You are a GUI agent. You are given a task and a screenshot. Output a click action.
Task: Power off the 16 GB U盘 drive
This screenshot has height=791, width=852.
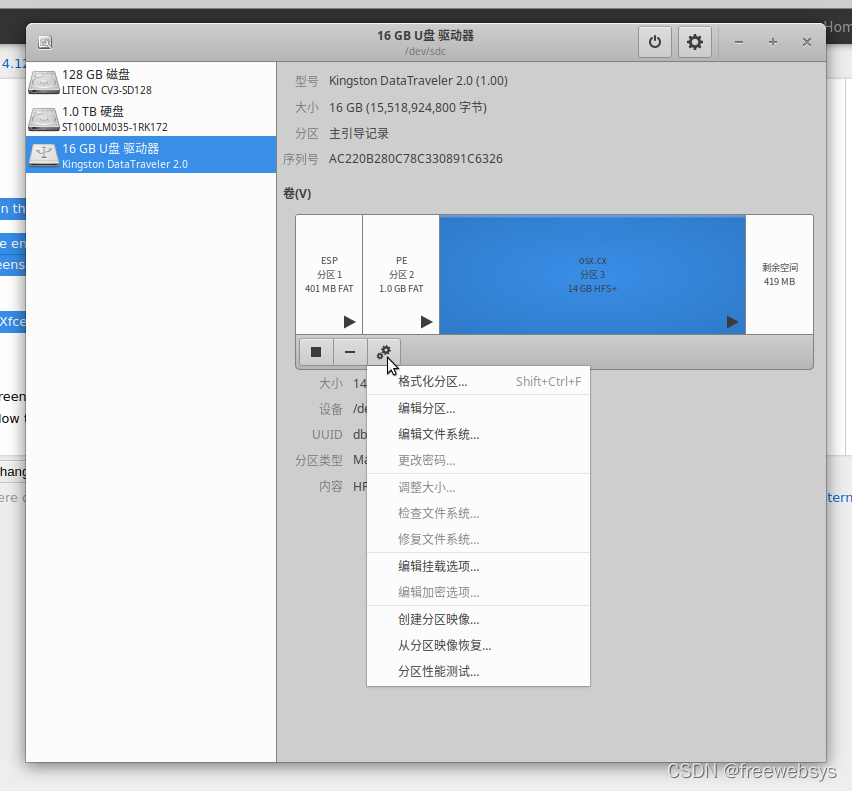655,41
